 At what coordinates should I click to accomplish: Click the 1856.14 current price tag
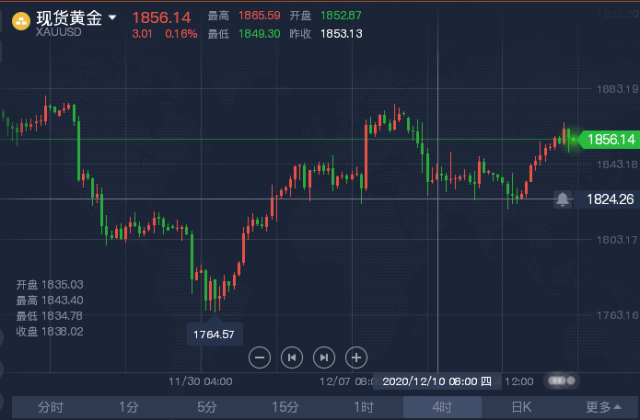point(611,140)
